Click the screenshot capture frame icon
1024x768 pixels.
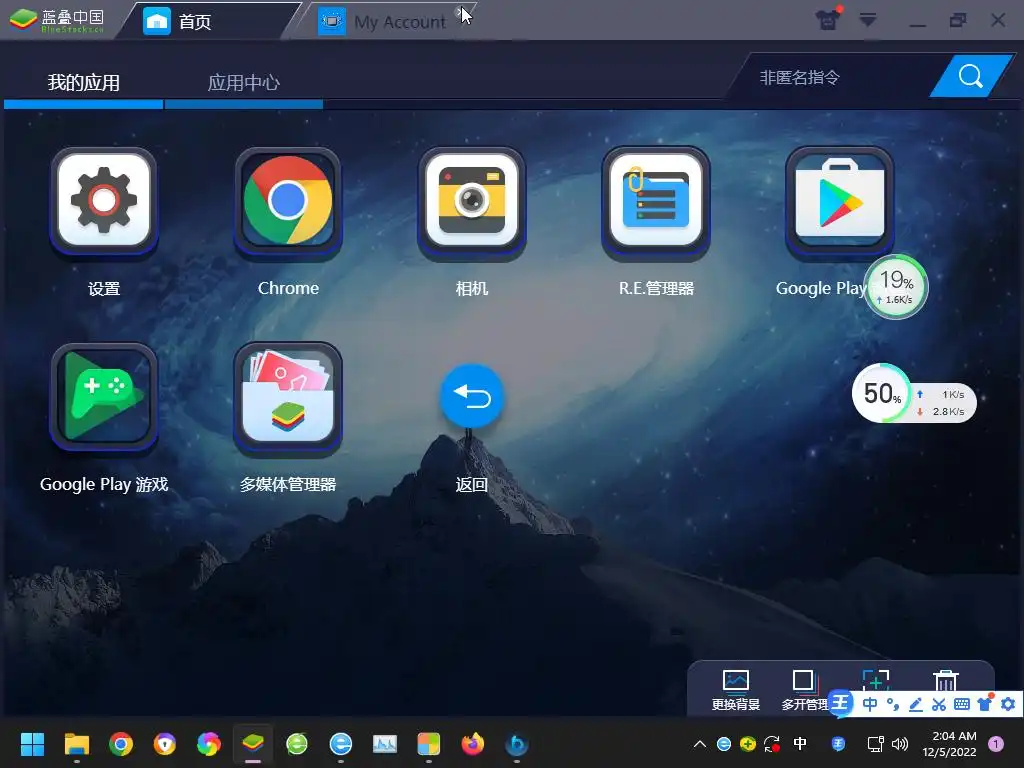(876, 679)
